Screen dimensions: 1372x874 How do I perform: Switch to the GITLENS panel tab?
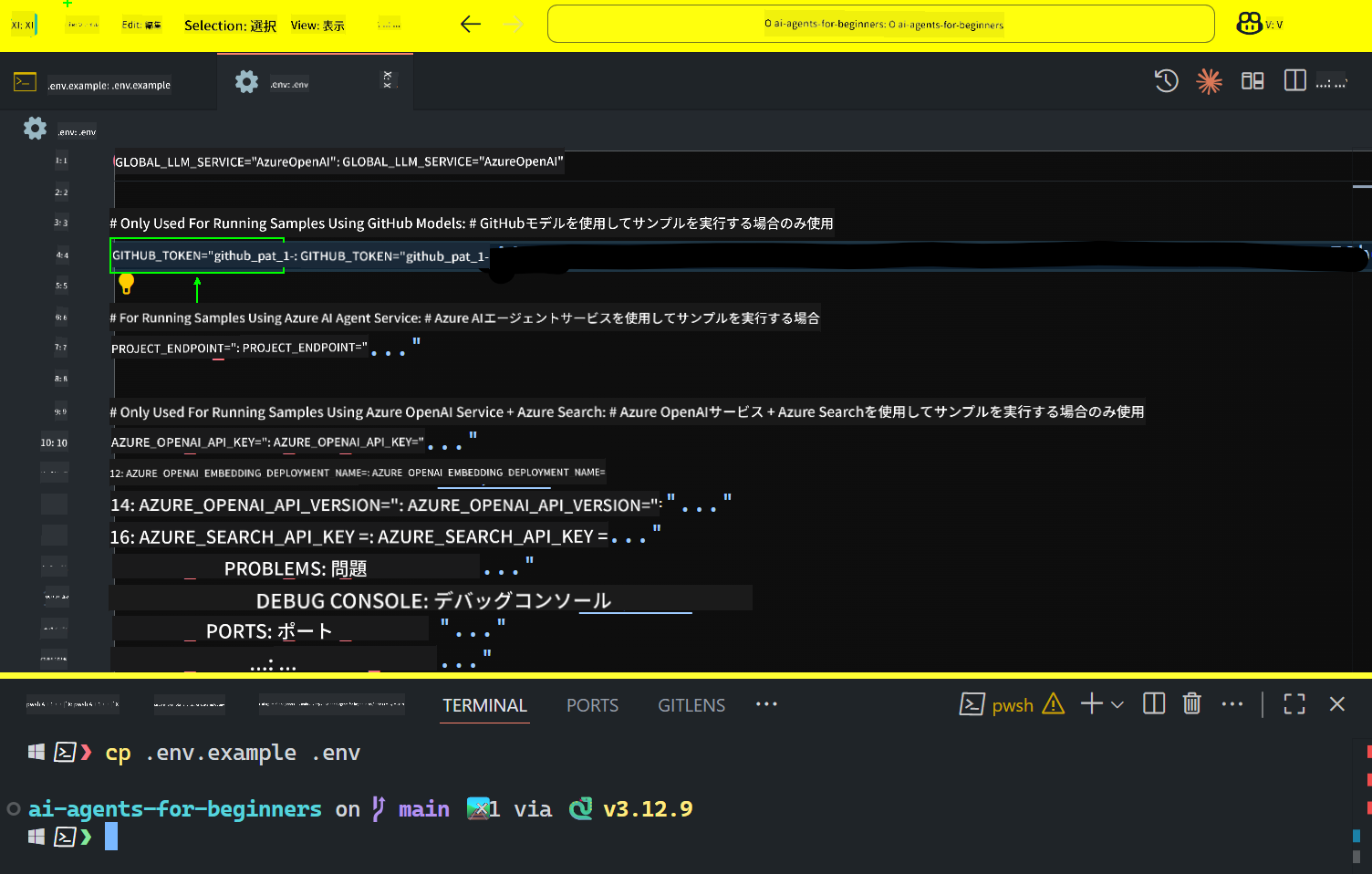pos(691,705)
